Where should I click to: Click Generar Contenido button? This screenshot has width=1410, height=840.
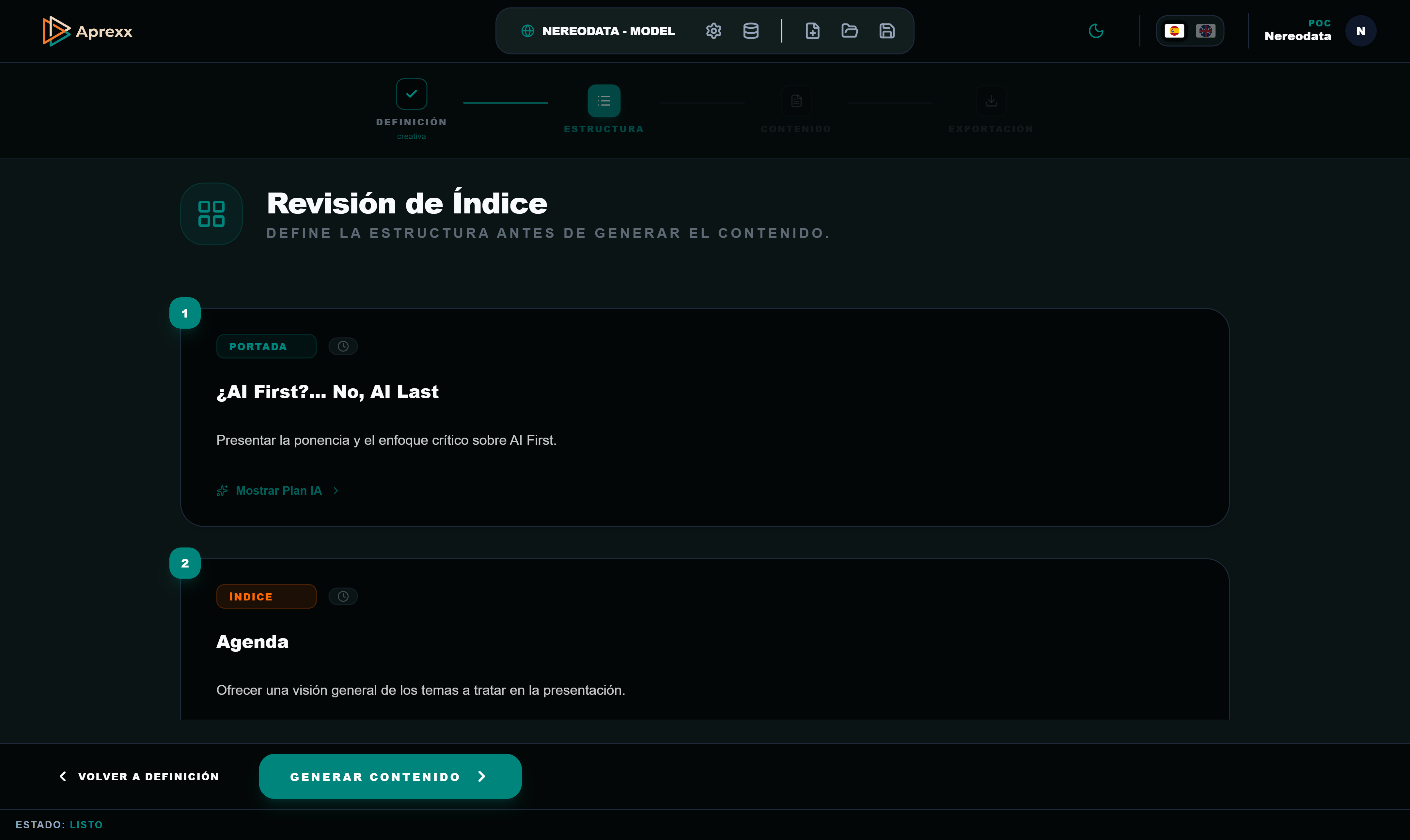[x=390, y=777]
